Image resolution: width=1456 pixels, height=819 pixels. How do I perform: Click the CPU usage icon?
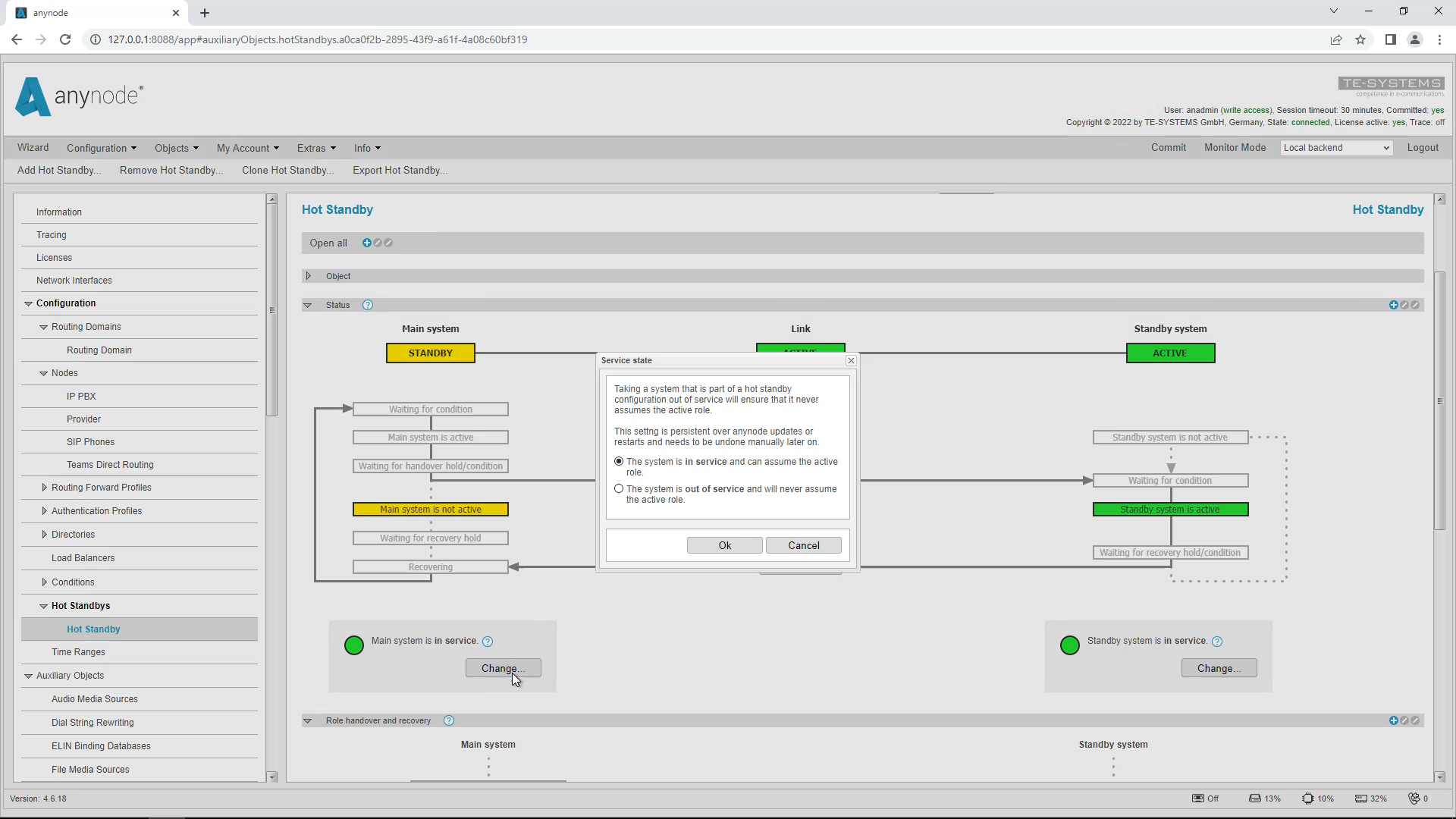(x=1308, y=799)
